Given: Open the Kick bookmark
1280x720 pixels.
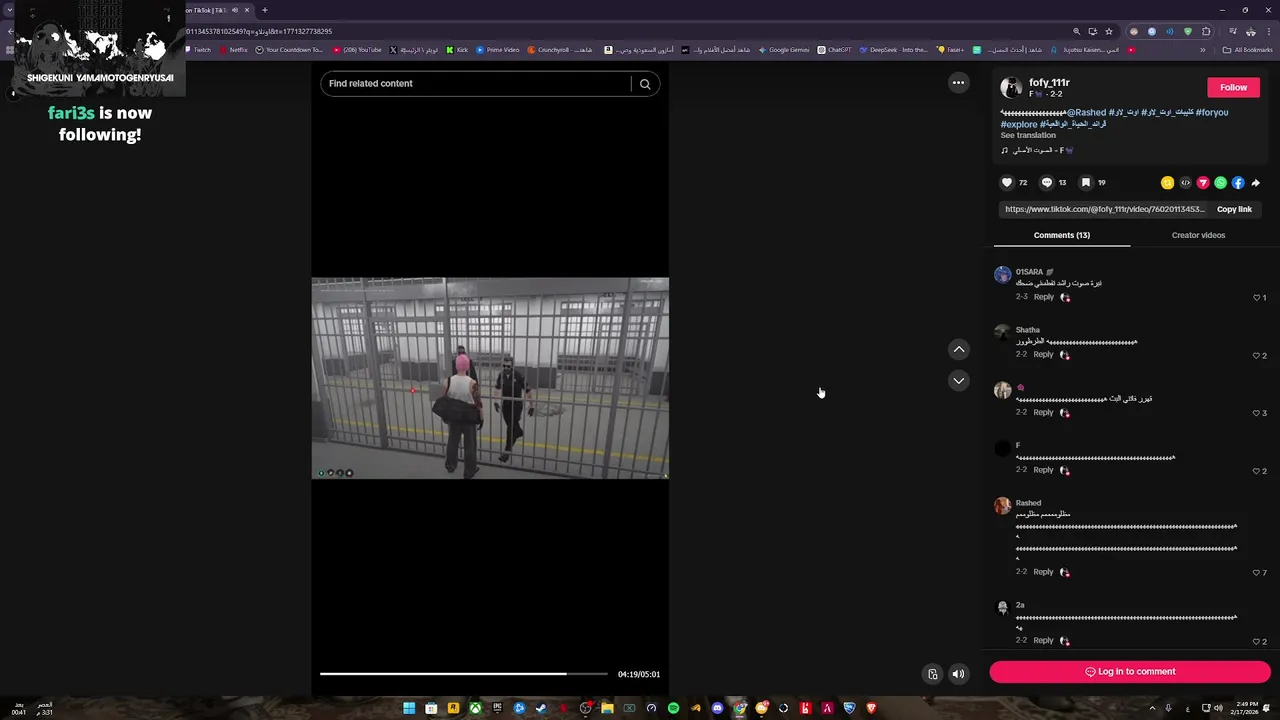Looking at the screenshot, I should tap(458, 50).
